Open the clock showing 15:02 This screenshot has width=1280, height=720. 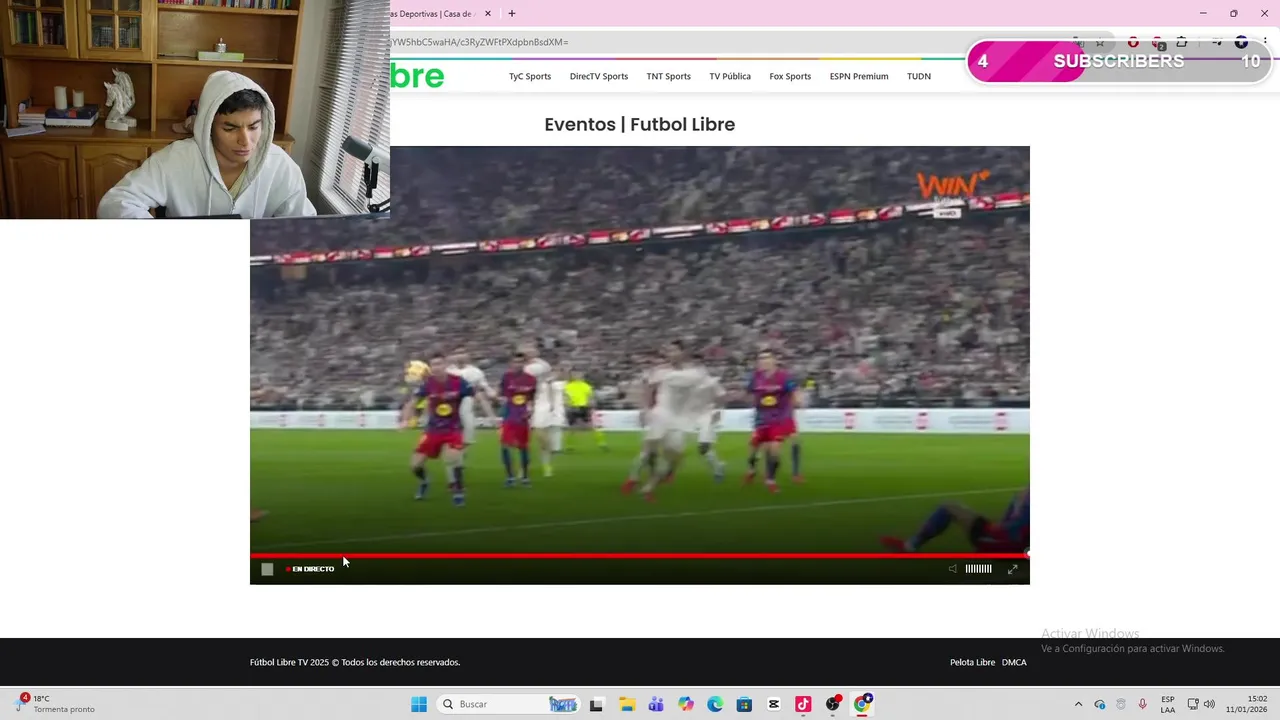pyautogui.click(x=1247, y=704)
